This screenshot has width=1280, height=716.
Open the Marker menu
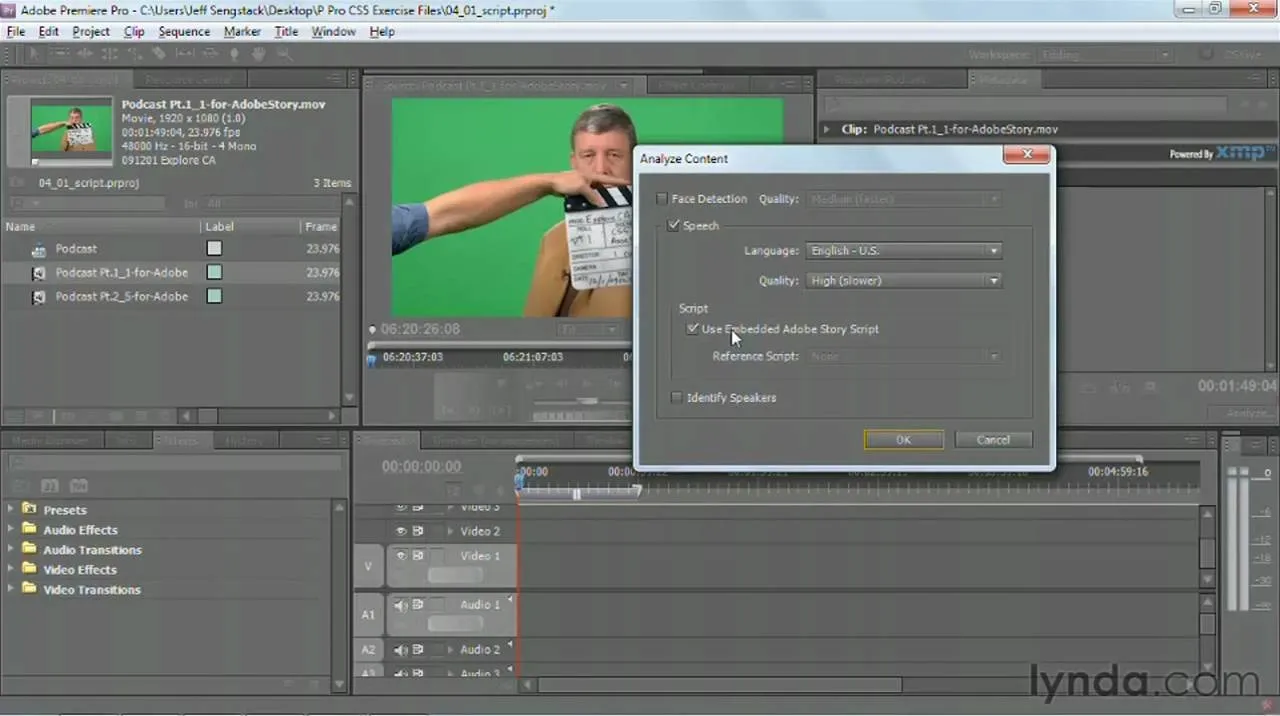(x=242, y=31)
